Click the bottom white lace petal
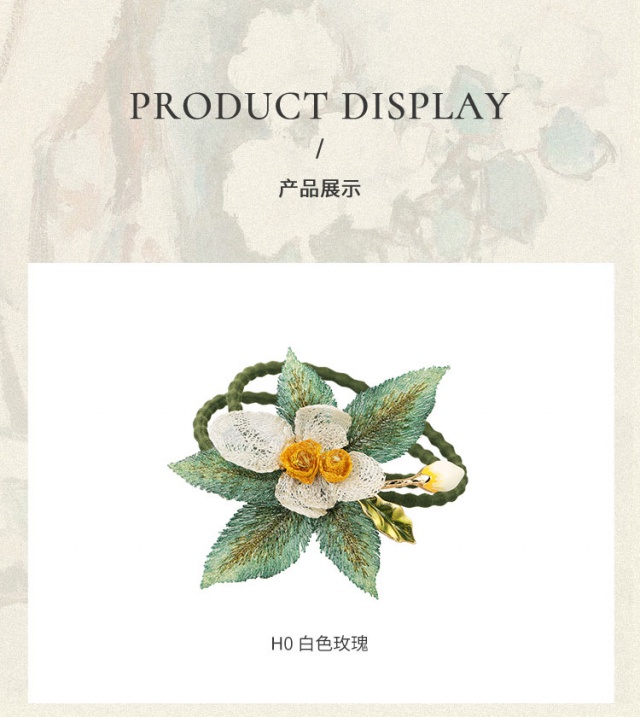 point(304,496)
